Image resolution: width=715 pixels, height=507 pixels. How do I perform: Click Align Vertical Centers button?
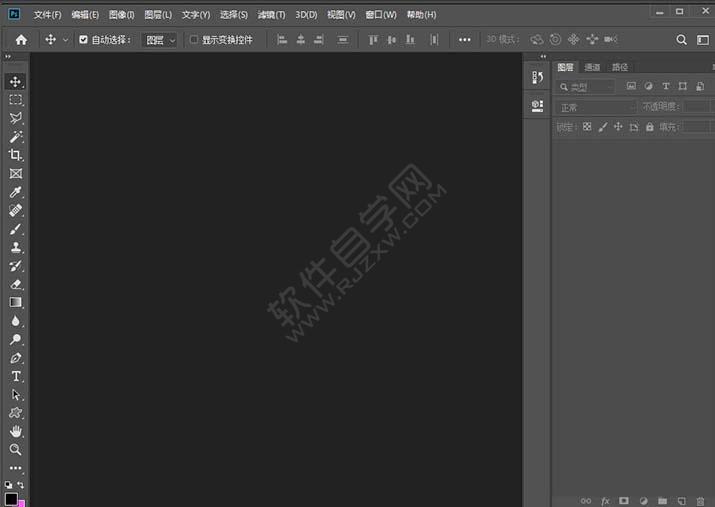click(392, 40)
